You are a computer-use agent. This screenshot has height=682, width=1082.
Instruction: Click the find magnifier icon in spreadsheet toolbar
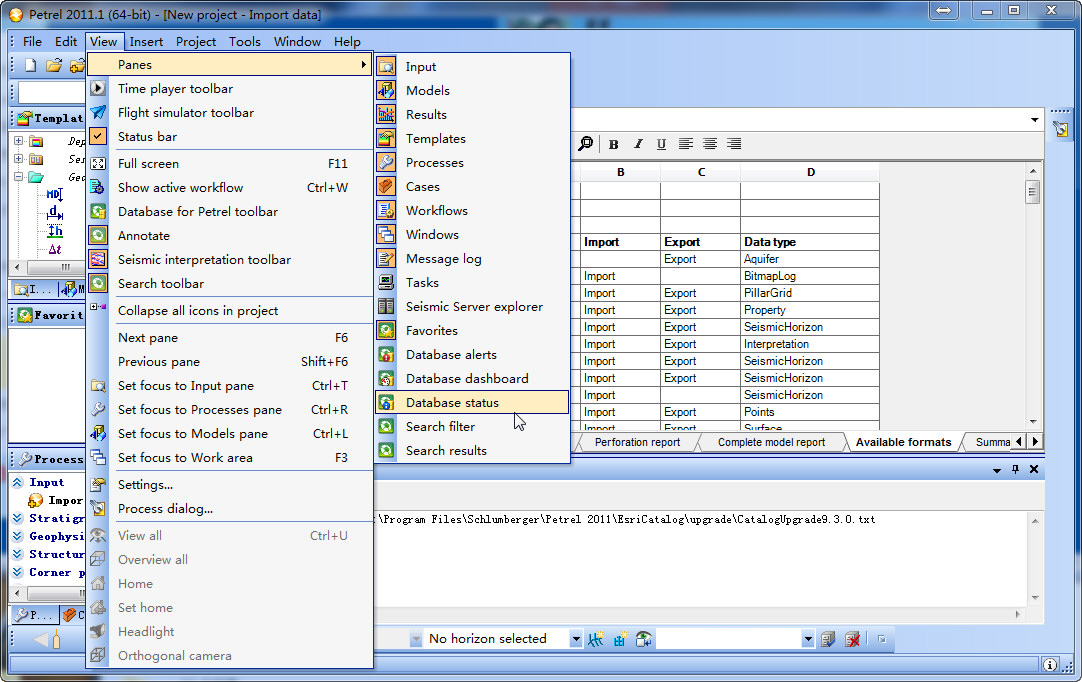[x=585, y=144]
